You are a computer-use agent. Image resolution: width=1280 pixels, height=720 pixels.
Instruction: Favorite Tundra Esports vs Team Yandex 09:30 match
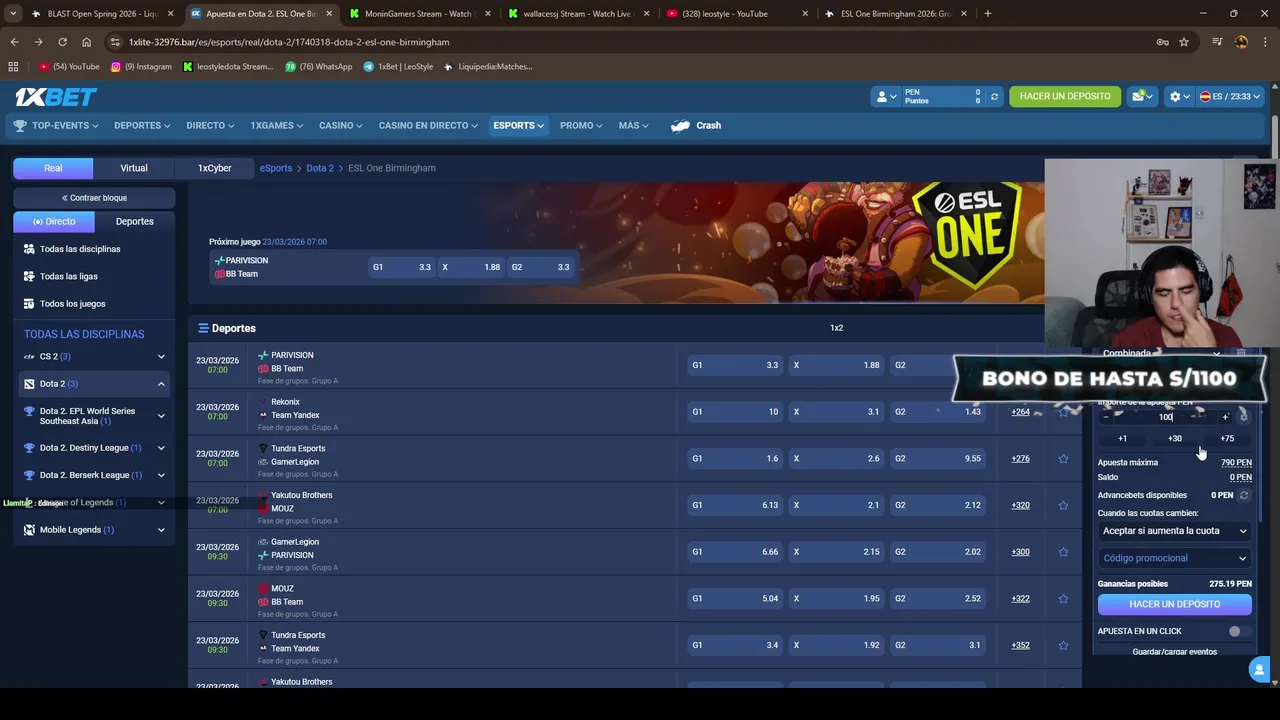coord(1063,645)
